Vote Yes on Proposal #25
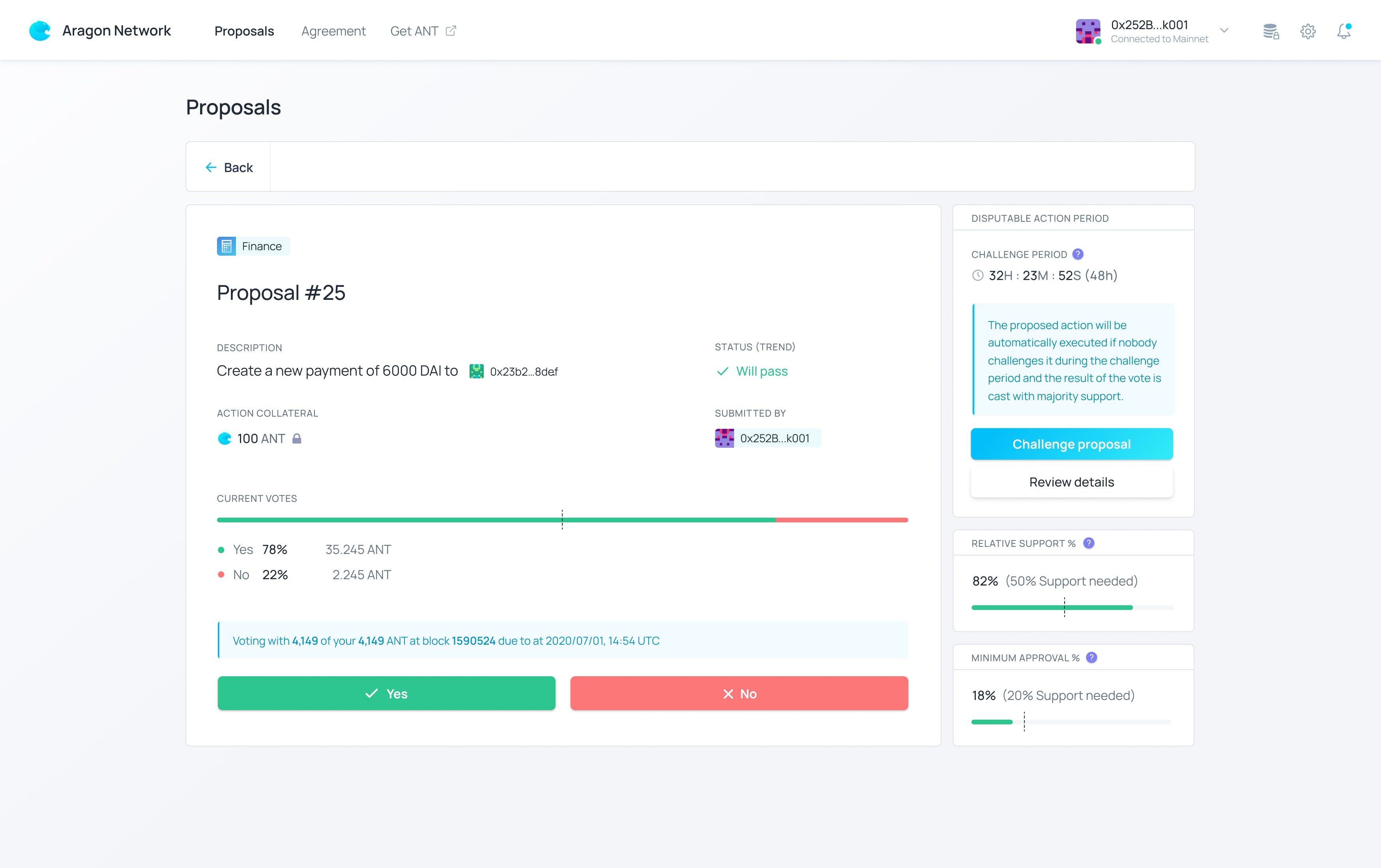1381x868 pixels. point(386,693)
